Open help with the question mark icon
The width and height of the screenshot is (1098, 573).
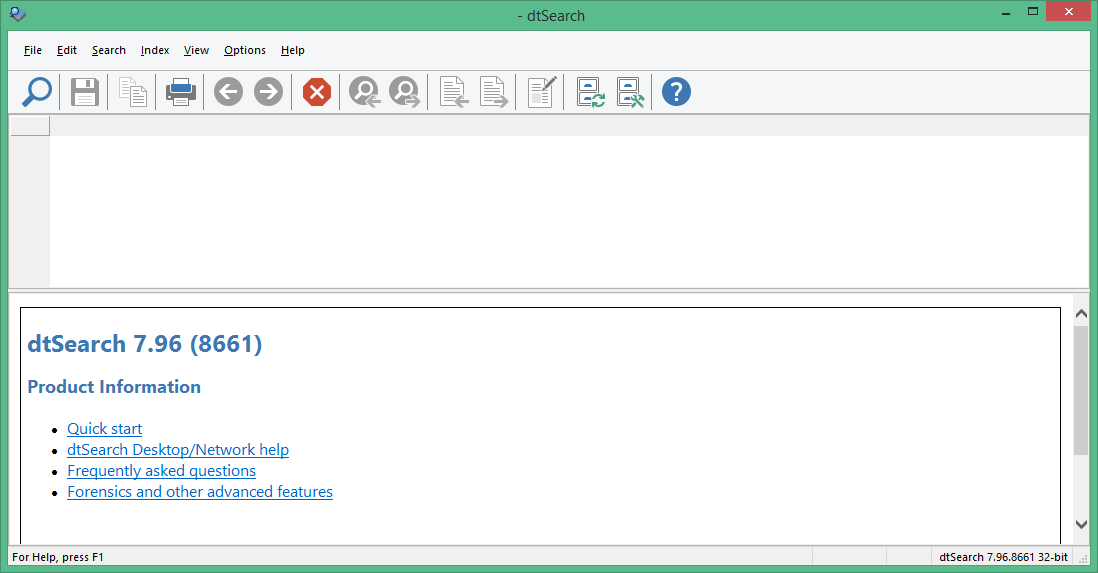point(676,92)
